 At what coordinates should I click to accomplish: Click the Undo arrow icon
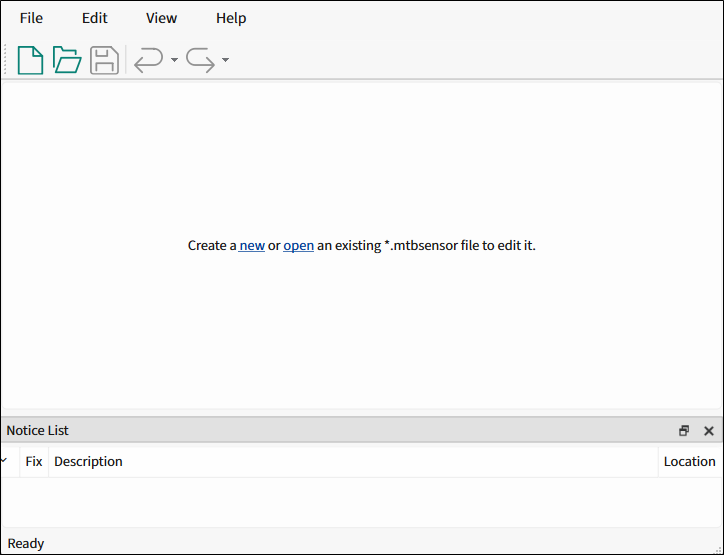(x=148, y=60)
